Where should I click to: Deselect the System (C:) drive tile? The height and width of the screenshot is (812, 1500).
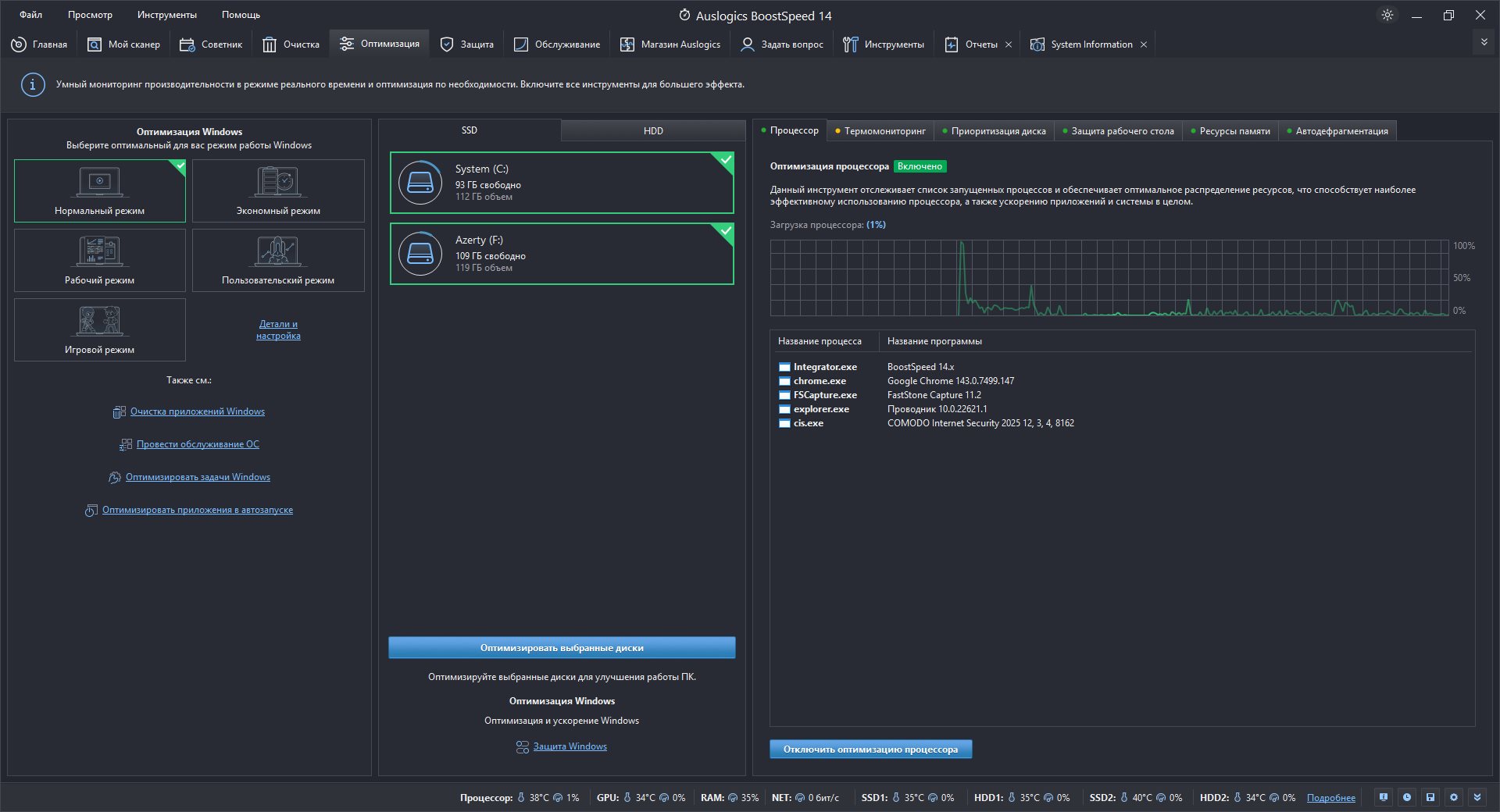[x=562, y=183]
